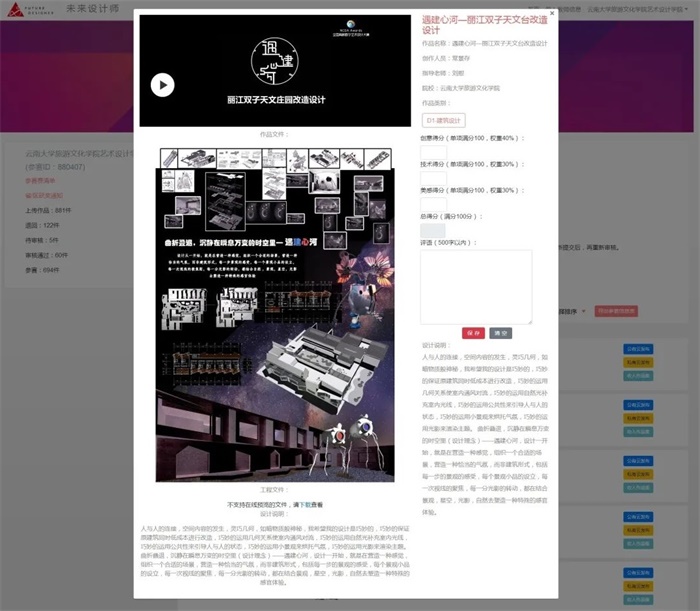700x611 pixels.
Task: Close the artwork review dialog
Action: [552, 13]
